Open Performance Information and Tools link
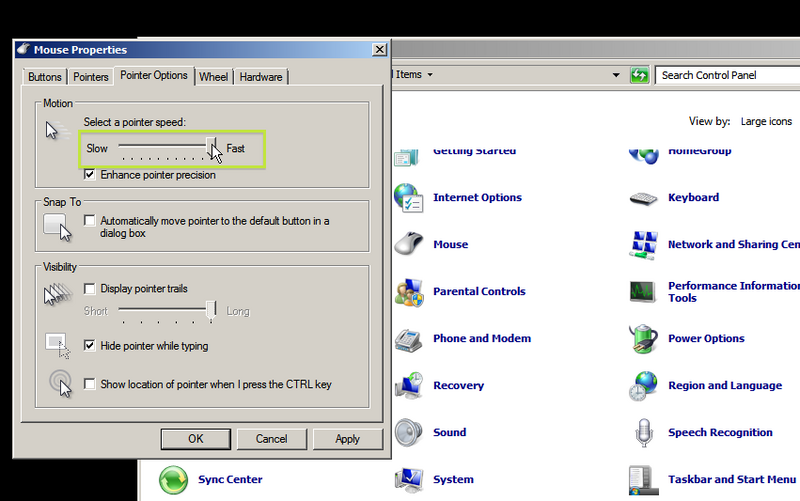This screenshot has width=800, height=501. tap(734, 292)
